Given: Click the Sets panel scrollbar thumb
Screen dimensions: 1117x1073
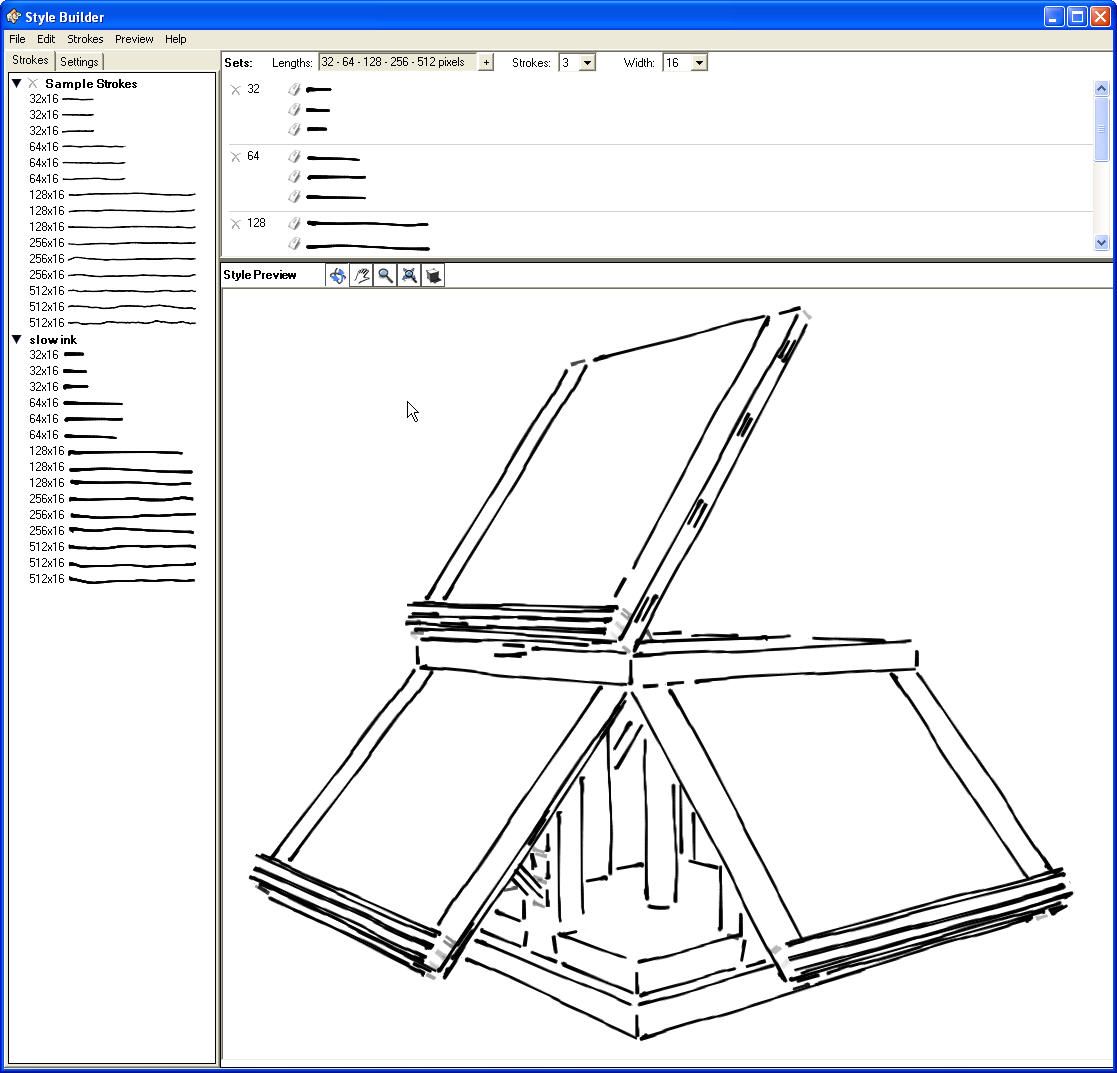Looking at the screenshot, I should (x=1101, y=129).
